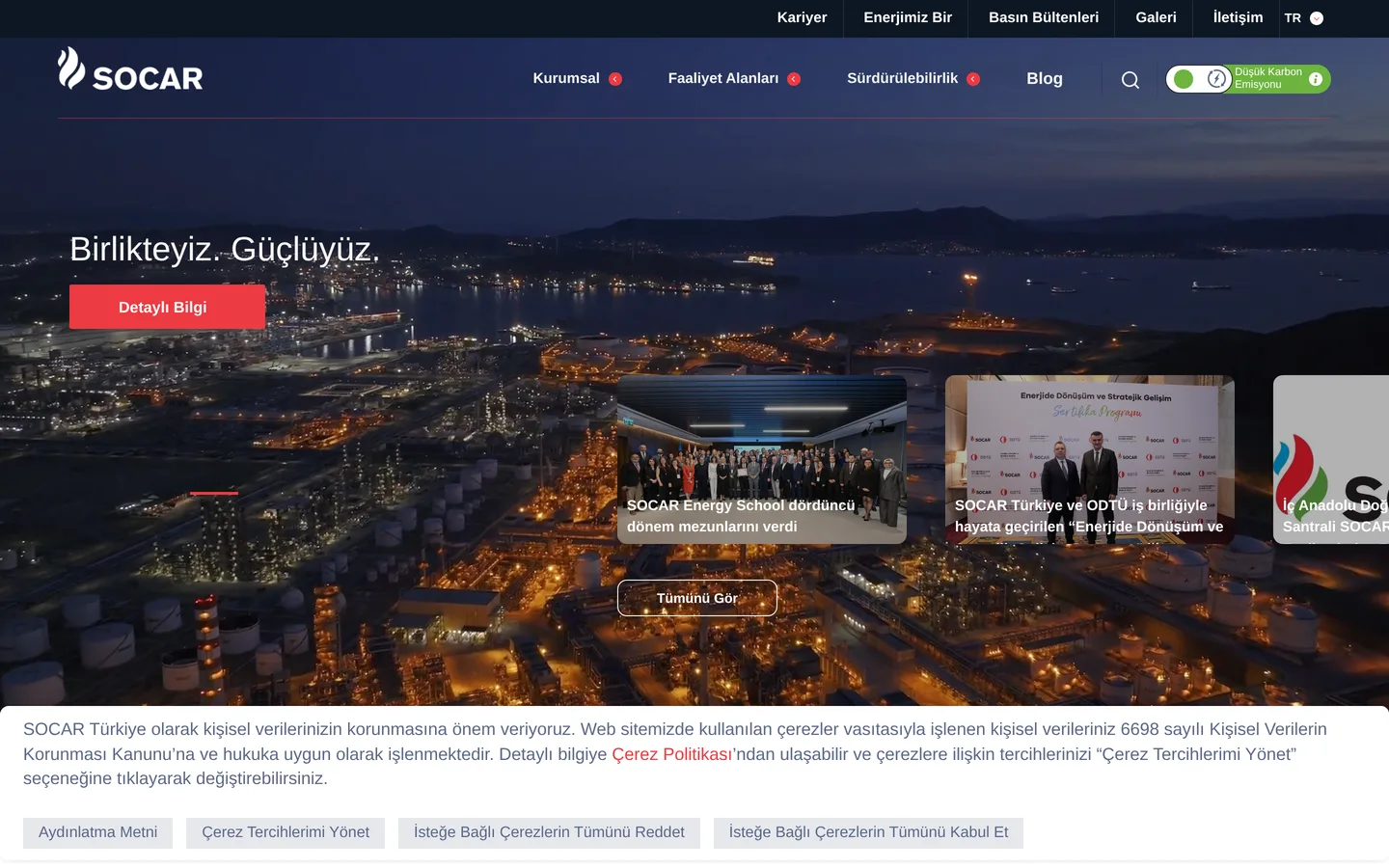Open the search magnifier icon
The width and height of the screenshot is (1389, 868).
(x=1130, y=80)
